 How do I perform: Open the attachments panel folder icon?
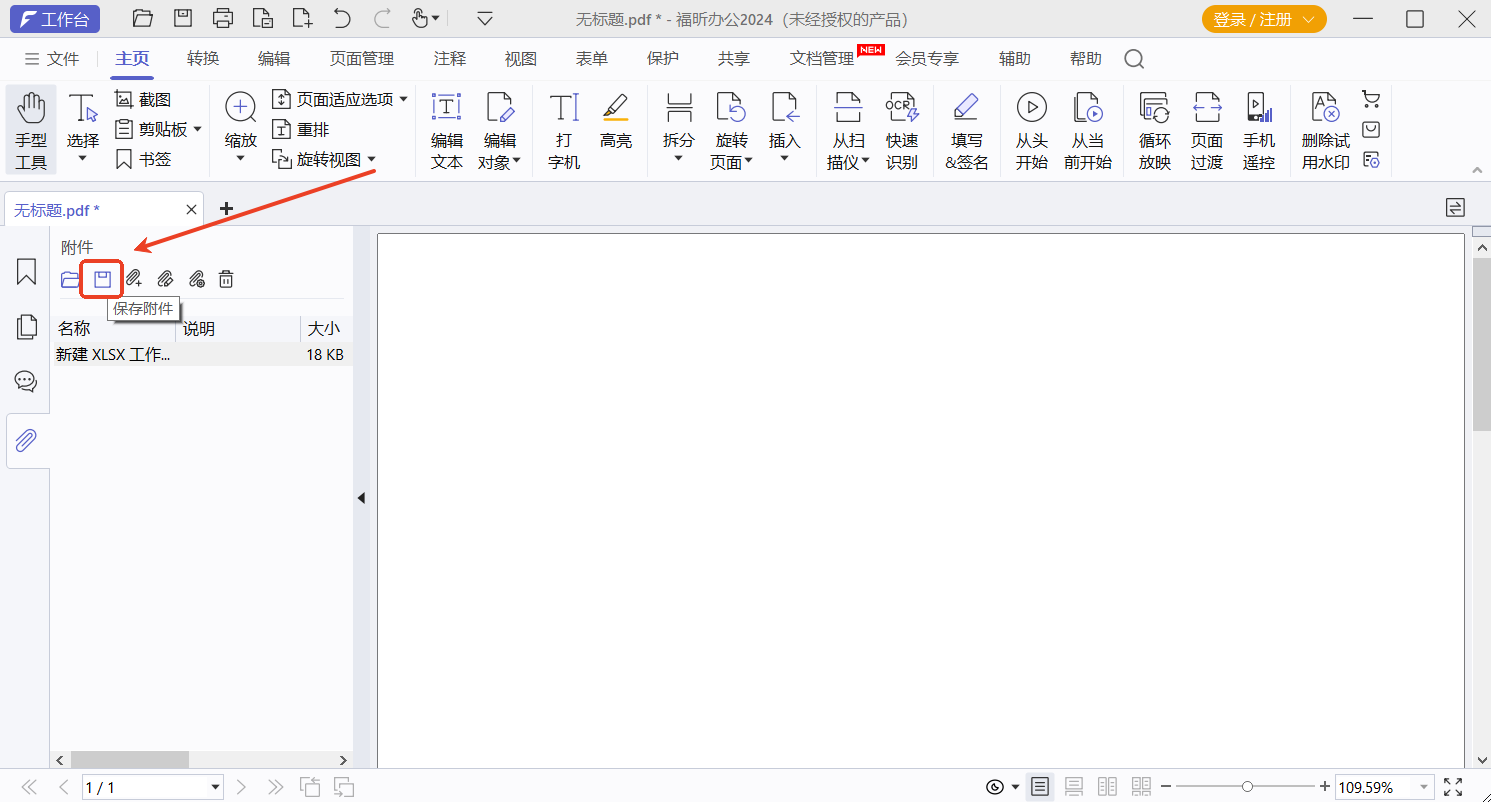70,279
